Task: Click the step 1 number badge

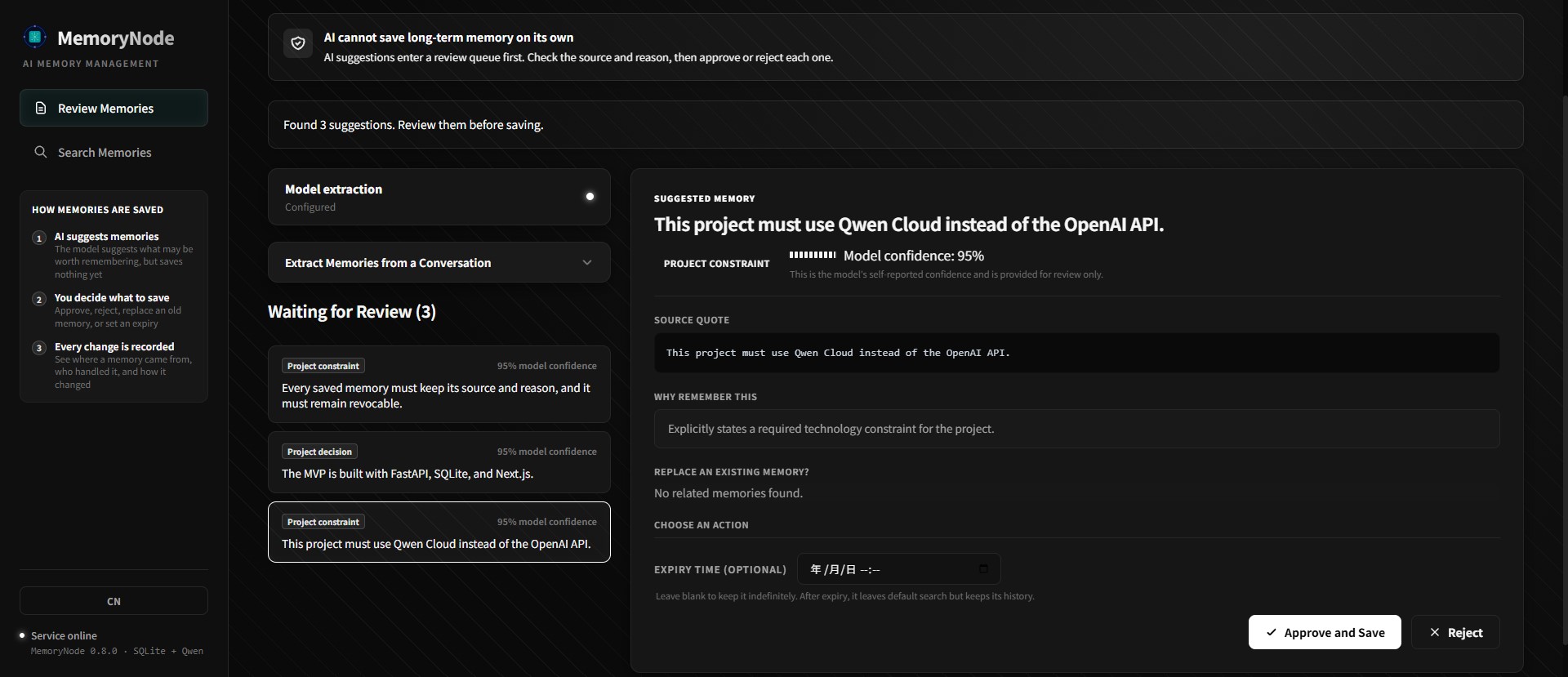Action: 38,238
